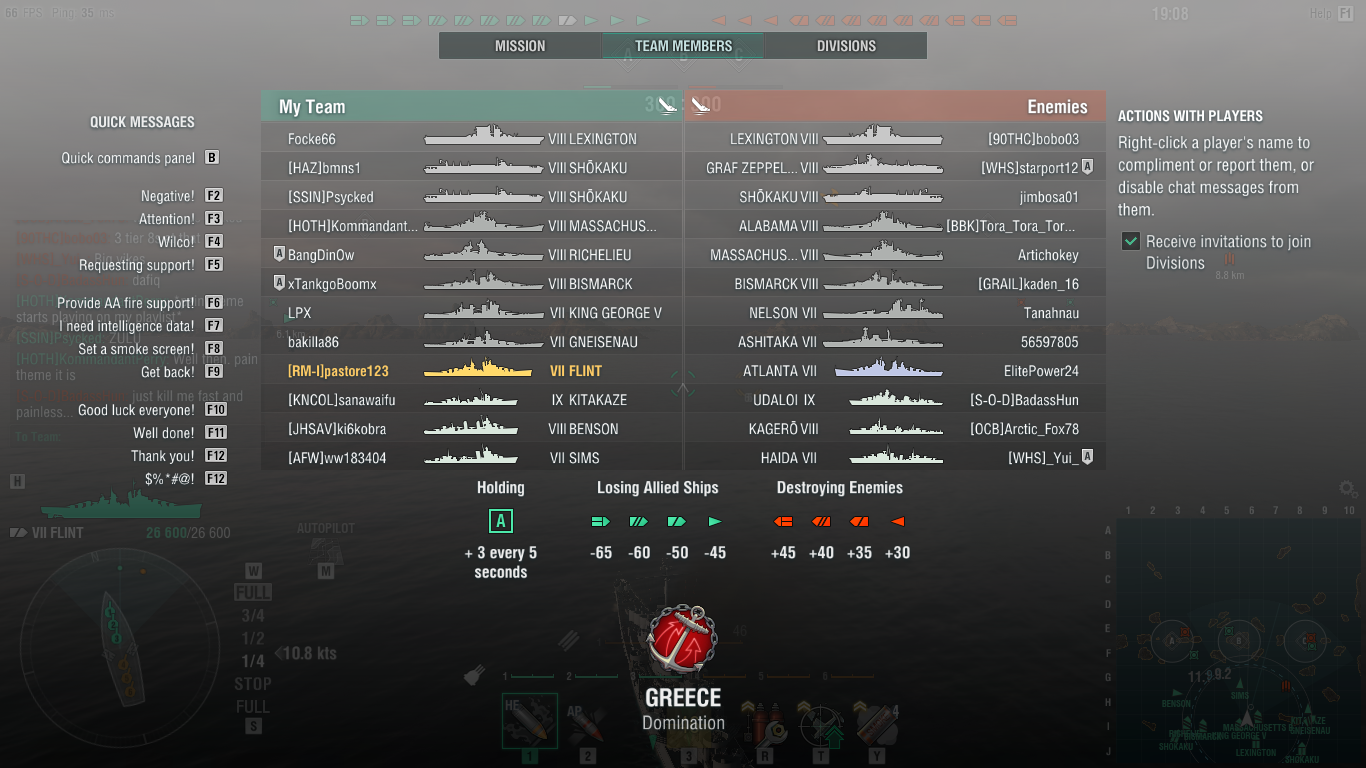Click the Atlanta enemy ship silhouette
The width and height of the screenshot is (1366, 768).
pyautogui.click(x=889, y=370)
